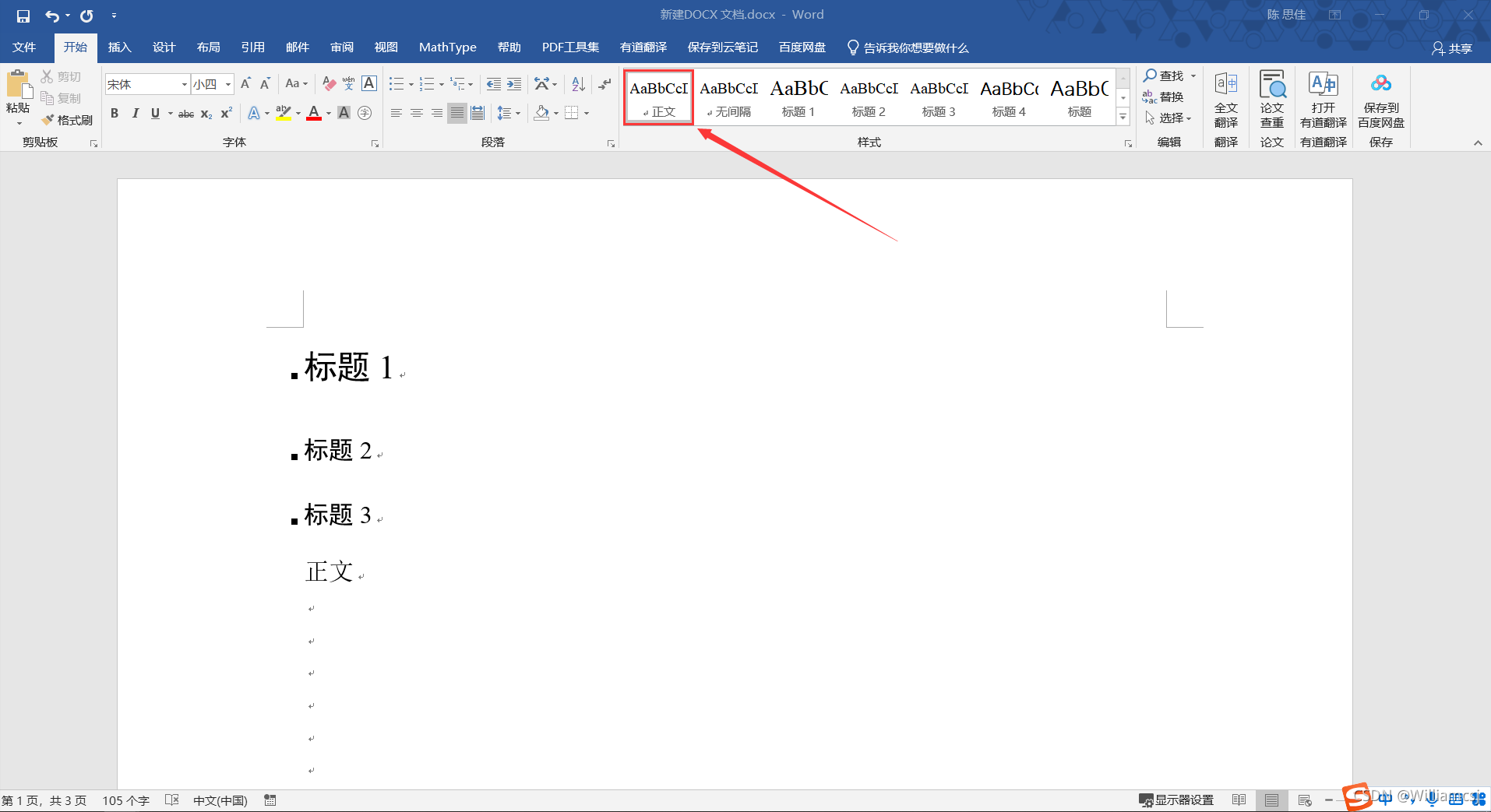Decrease paragraph indent
This screenshot has height=812, width=1491.
click(493, 83)
